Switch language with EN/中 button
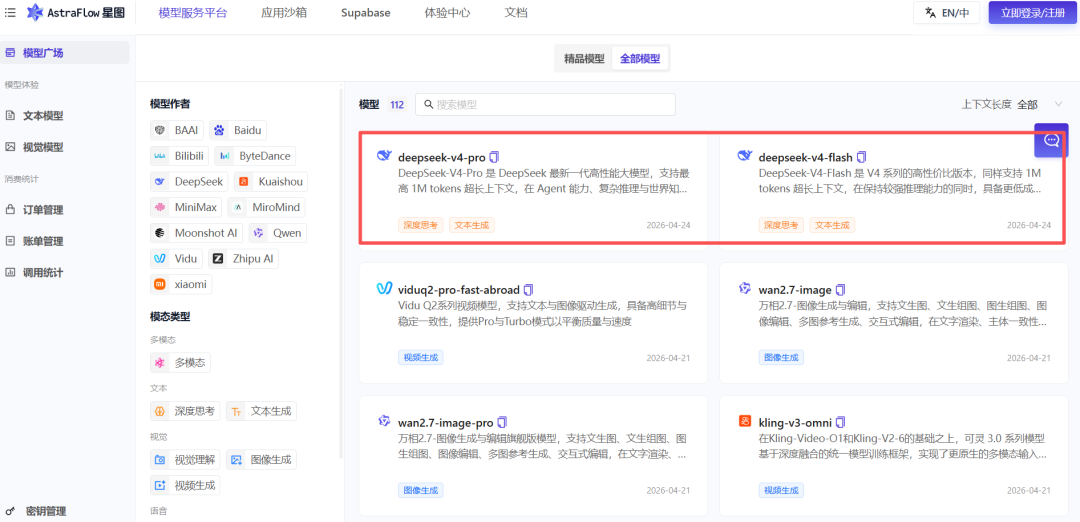The image size is (1080, 522). (x=946, y=12)
